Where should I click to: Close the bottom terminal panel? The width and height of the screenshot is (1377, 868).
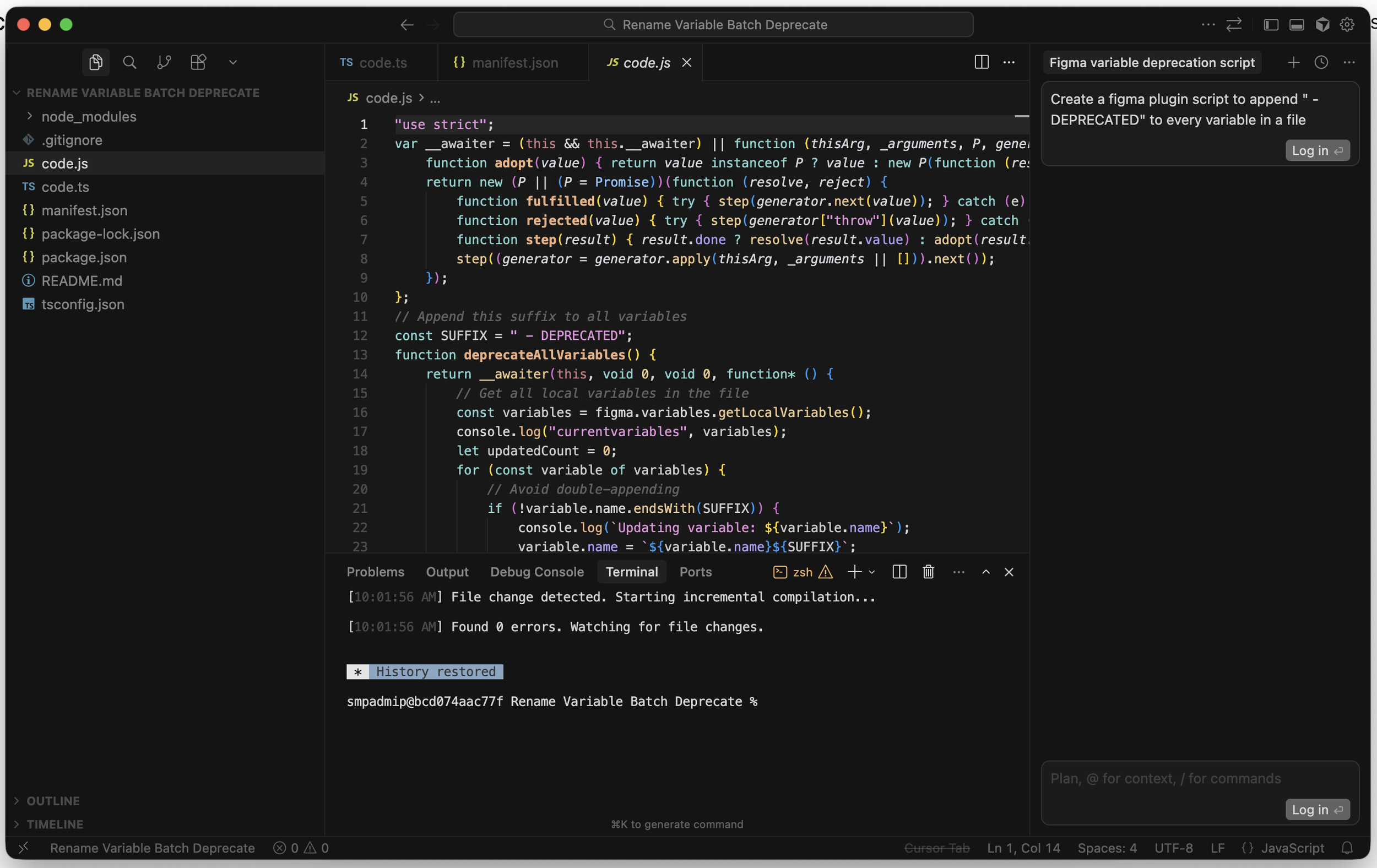point(1009,572)
